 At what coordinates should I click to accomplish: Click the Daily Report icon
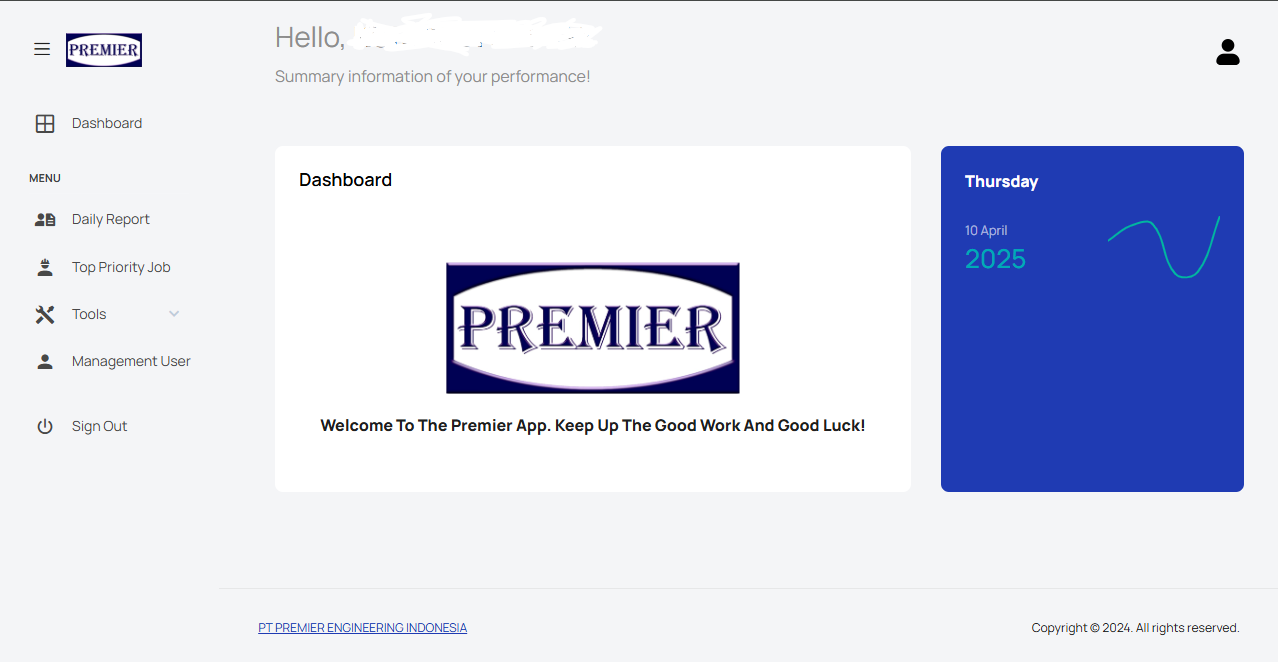click(45, 220)
